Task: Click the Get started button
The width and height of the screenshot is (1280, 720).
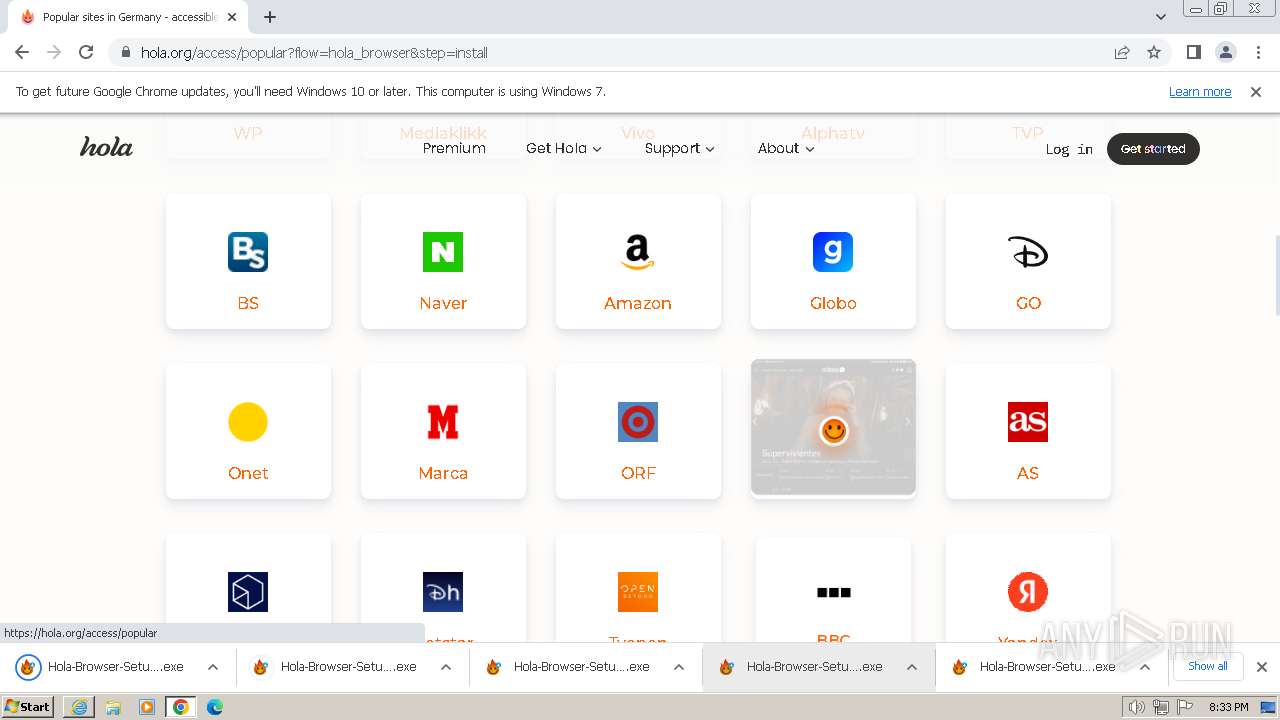Action: tap(1153, 149)
